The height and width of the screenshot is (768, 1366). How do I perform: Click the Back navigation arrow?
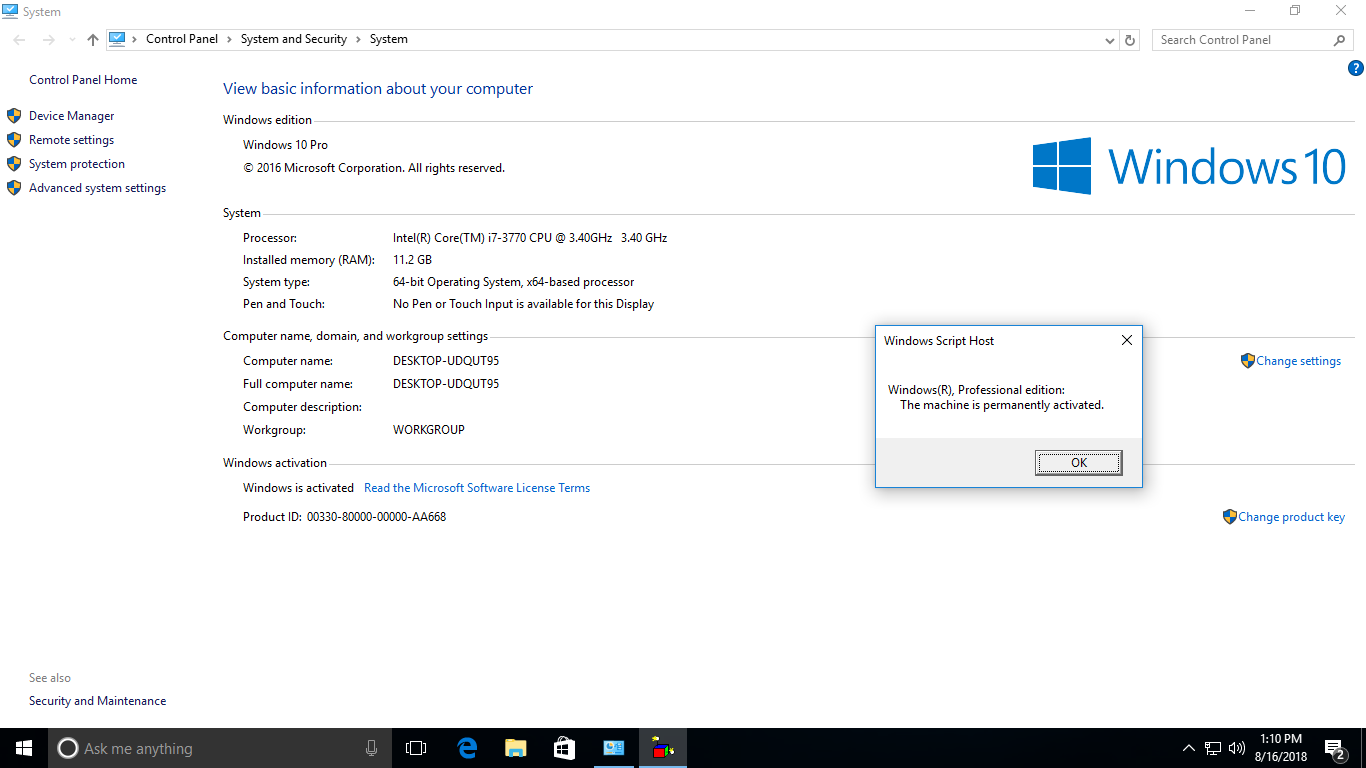point(20,40)
